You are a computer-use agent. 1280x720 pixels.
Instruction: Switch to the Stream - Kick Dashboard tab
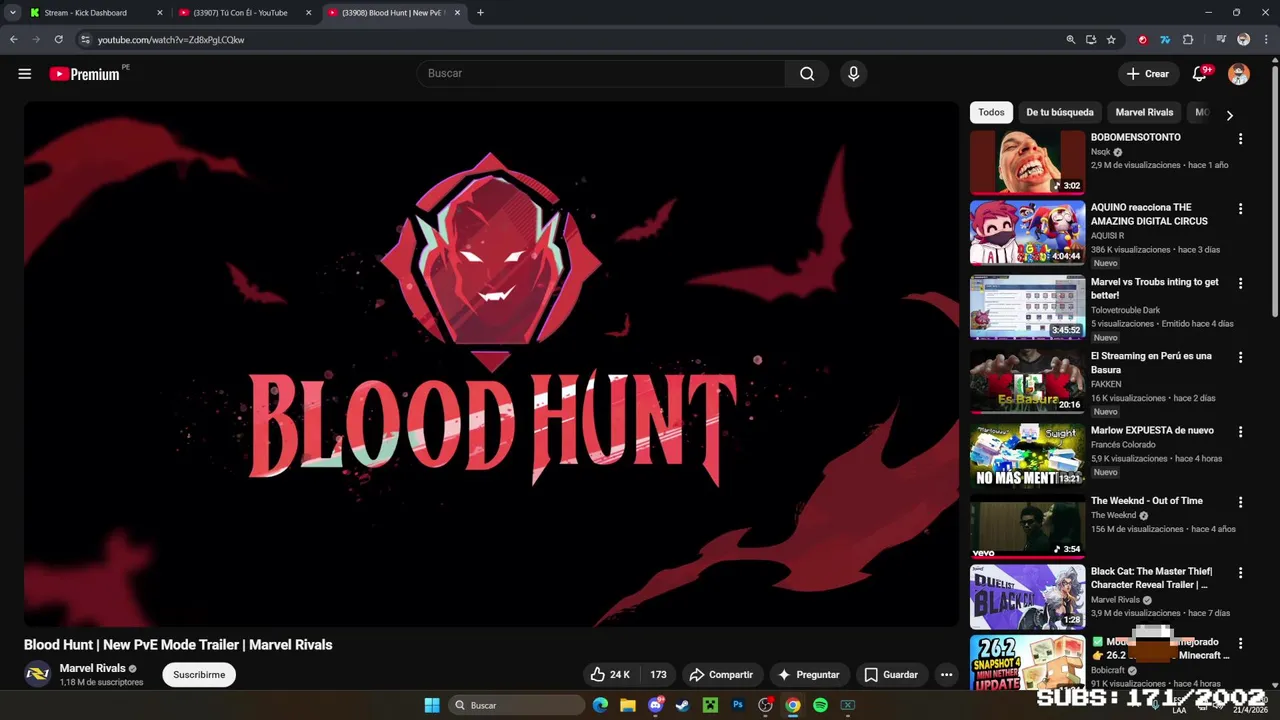[x=95, y=13]
